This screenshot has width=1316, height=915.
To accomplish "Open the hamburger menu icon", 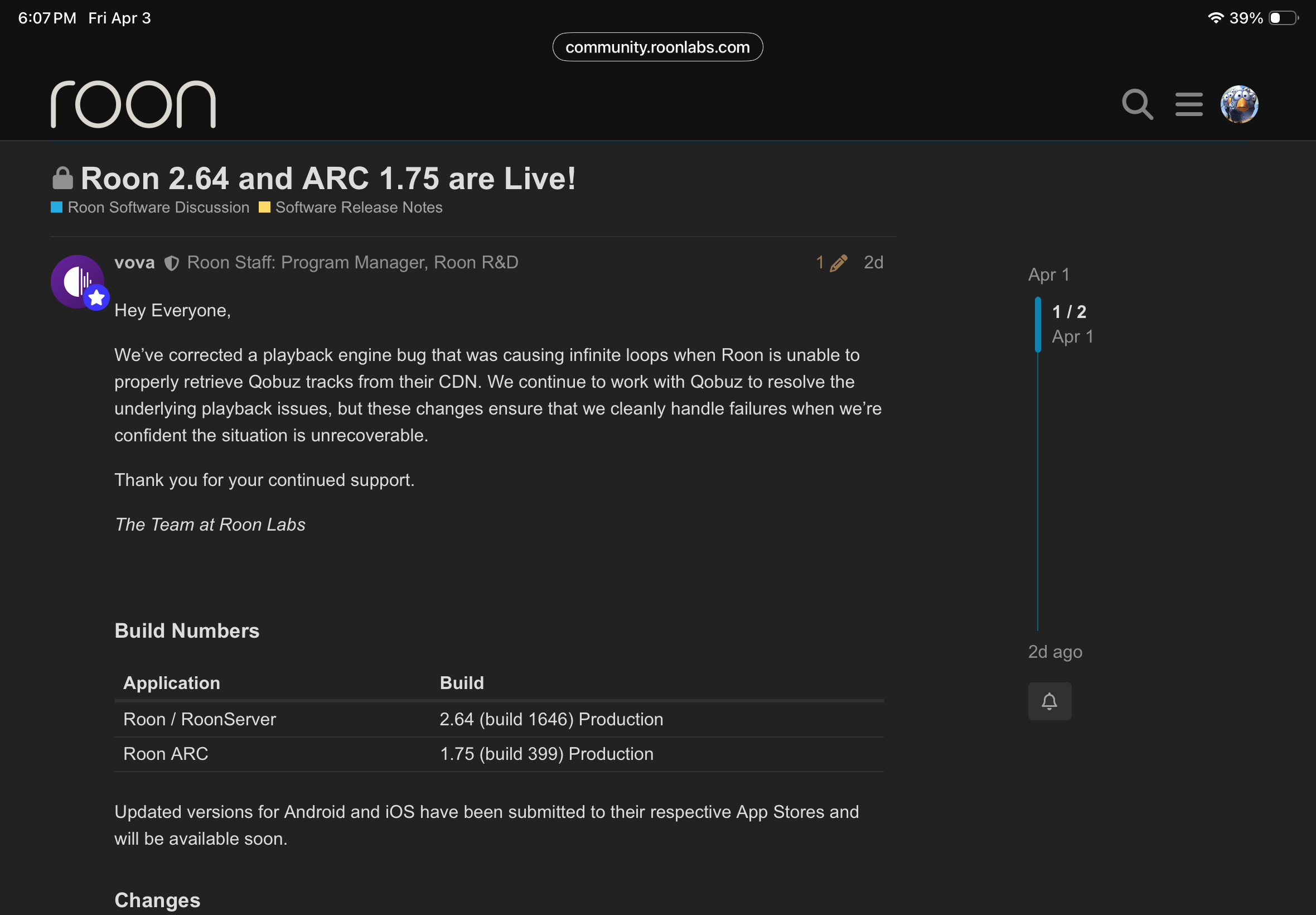I will click(1189, 104).
